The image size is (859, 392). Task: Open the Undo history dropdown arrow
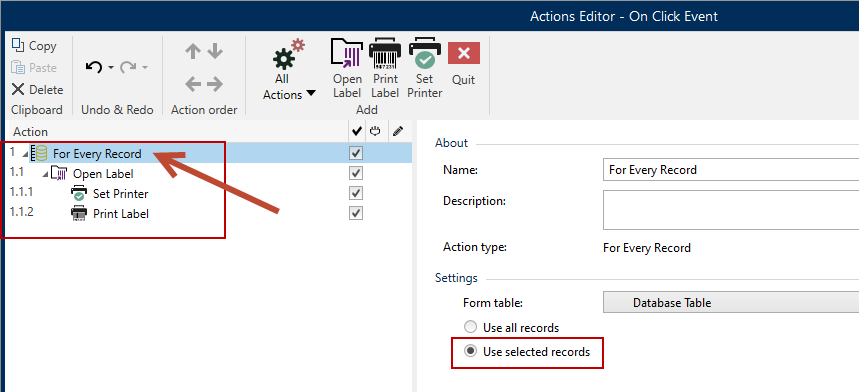click(110, 68)
